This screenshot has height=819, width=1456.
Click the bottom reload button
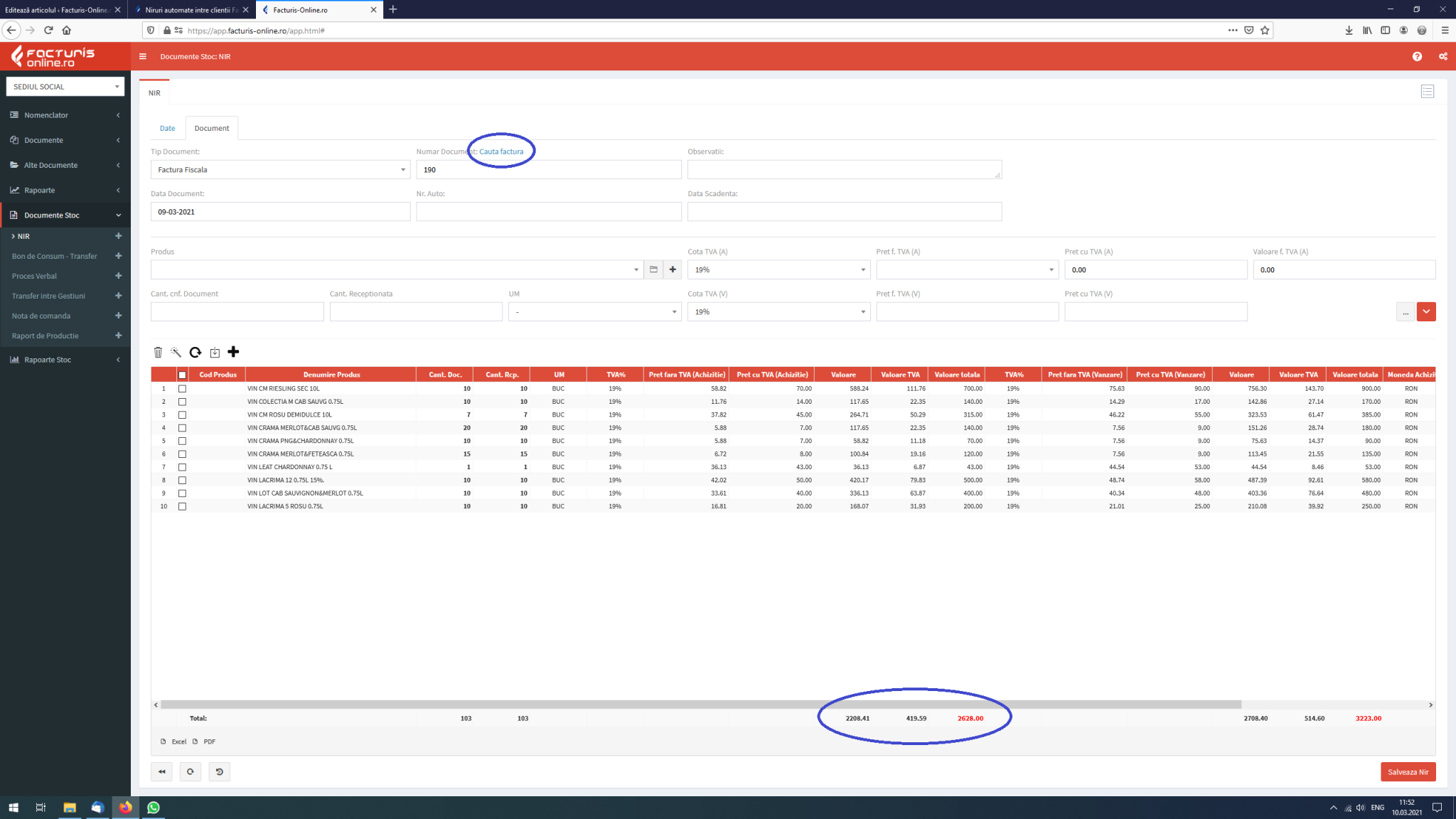(x=191, y=771)
